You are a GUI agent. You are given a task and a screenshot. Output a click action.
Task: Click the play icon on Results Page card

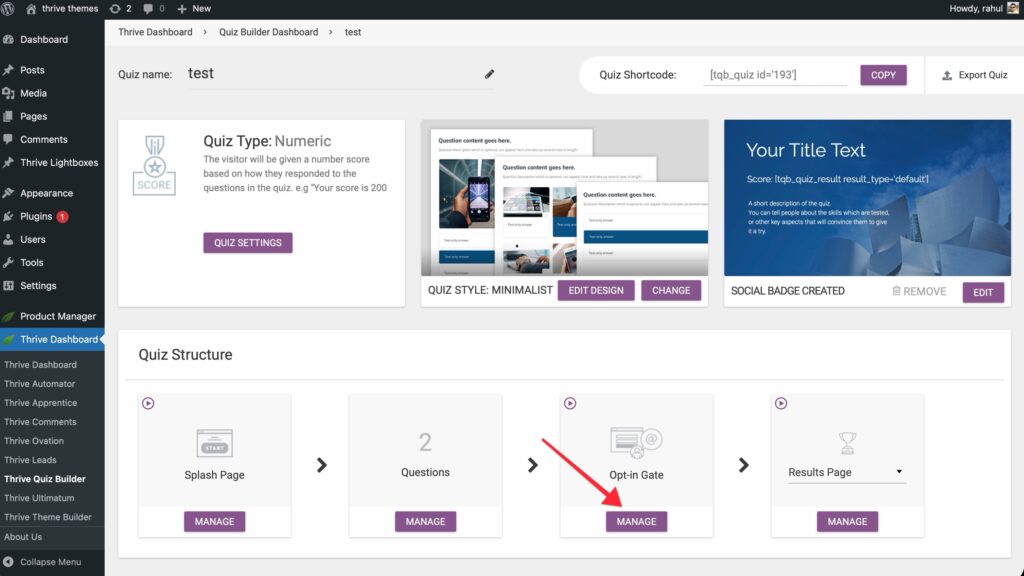point(781,404)
